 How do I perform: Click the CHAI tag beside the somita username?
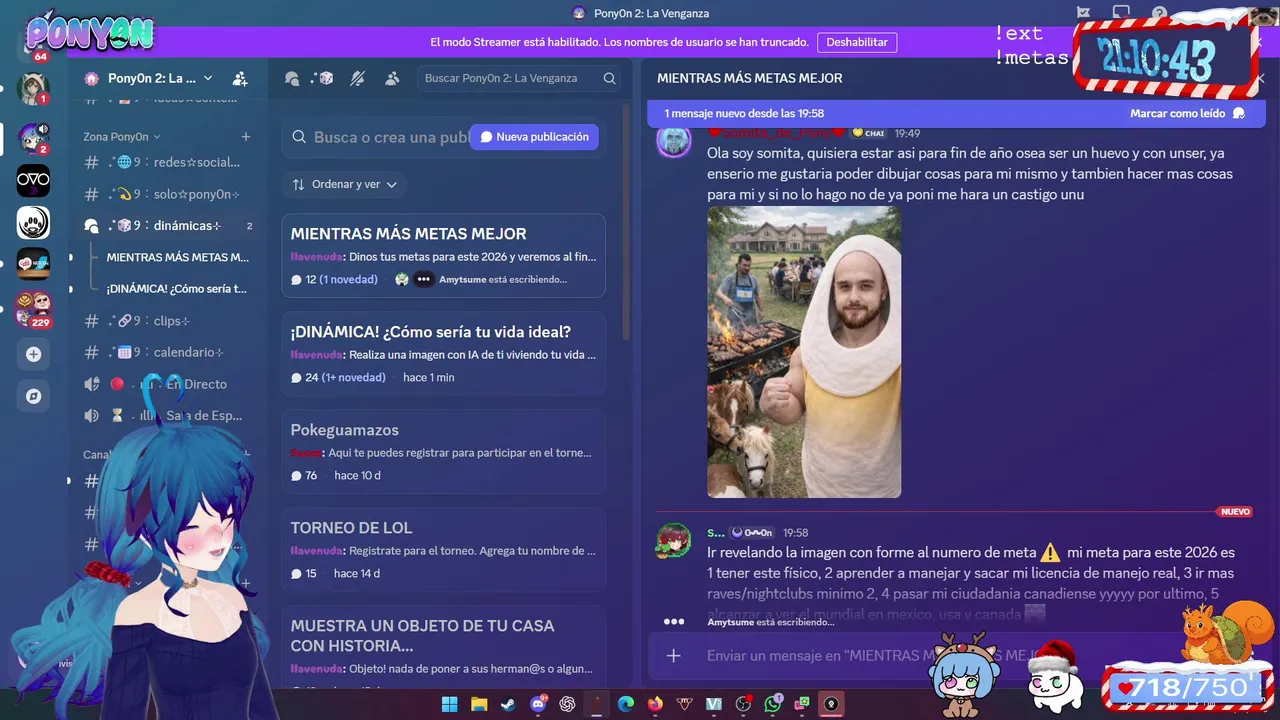tap(868, 133)
